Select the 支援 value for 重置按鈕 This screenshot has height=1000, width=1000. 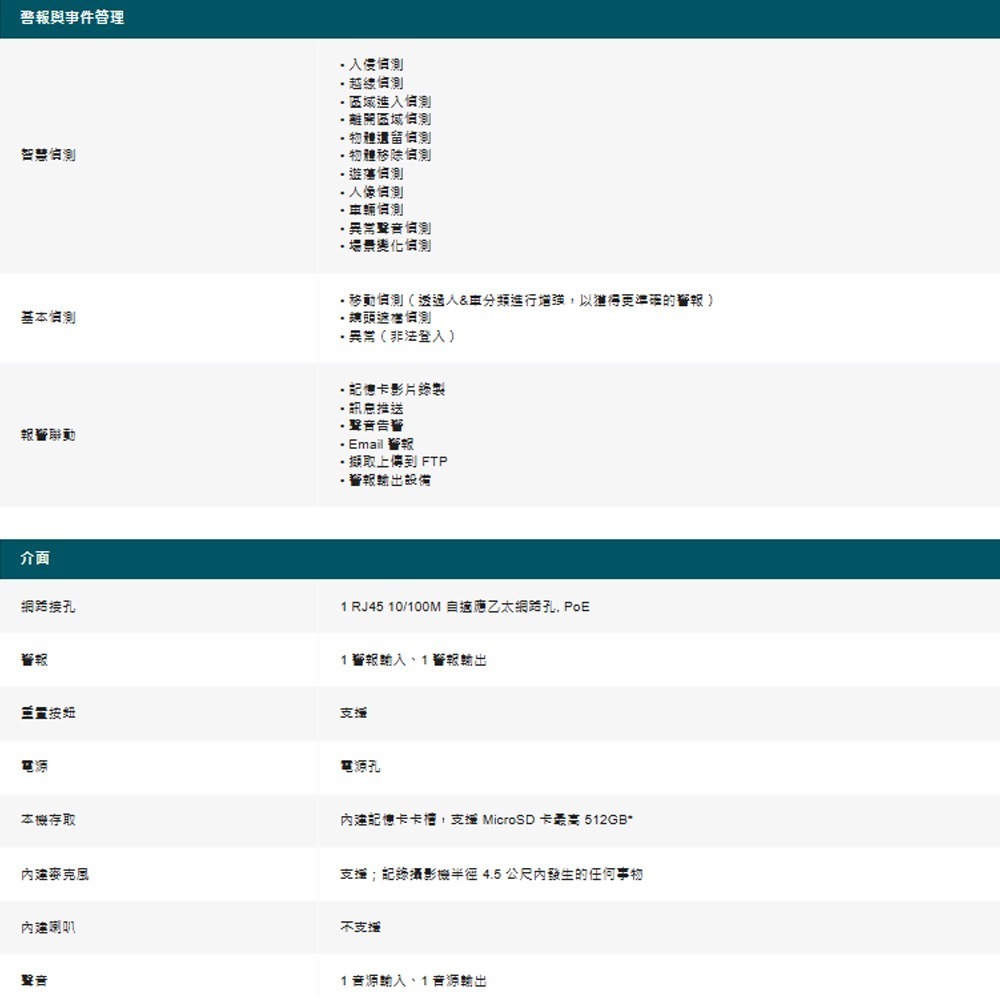(354, 713)
